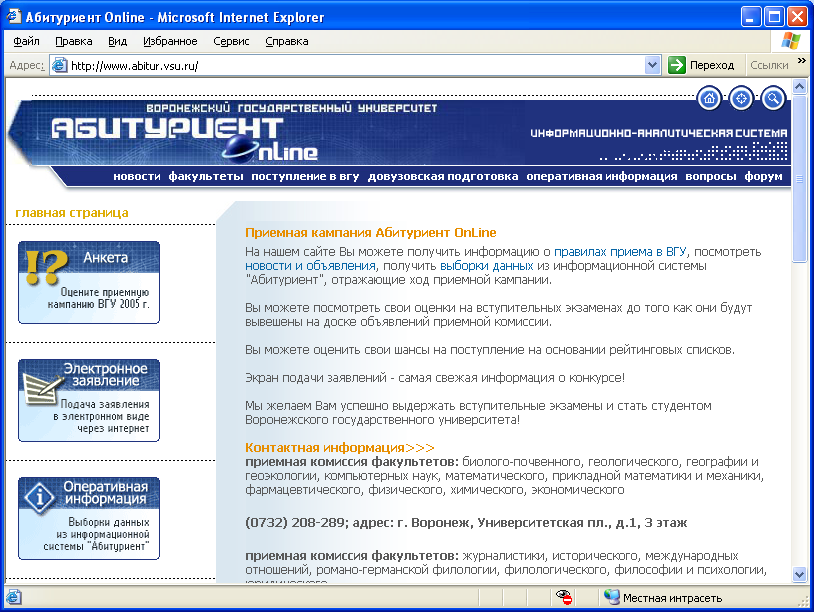814x612 pixels.
Task: Expand the Ссылки toolbar chevron
Action: [x=802, y=61]
